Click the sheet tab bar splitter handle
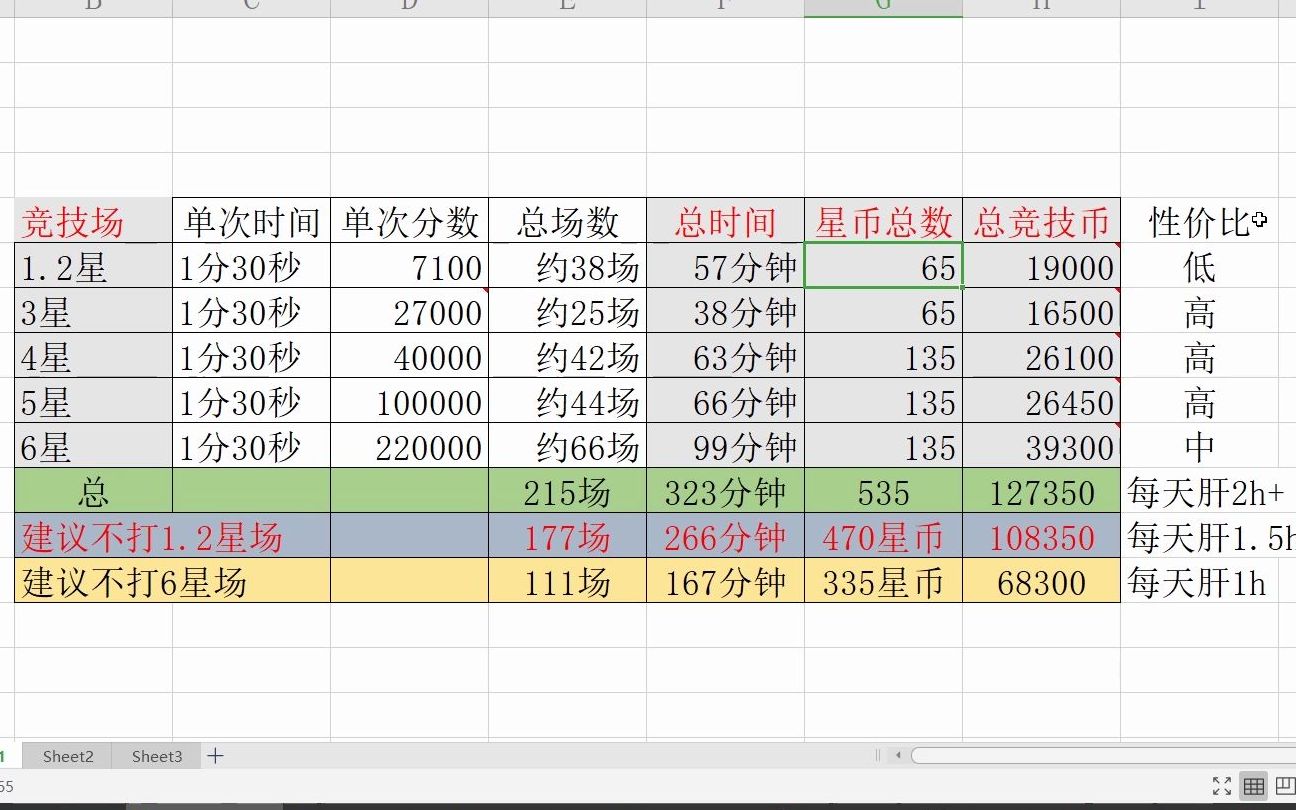The width and height of the screenshot is (1296, 810). coord(878,756)
